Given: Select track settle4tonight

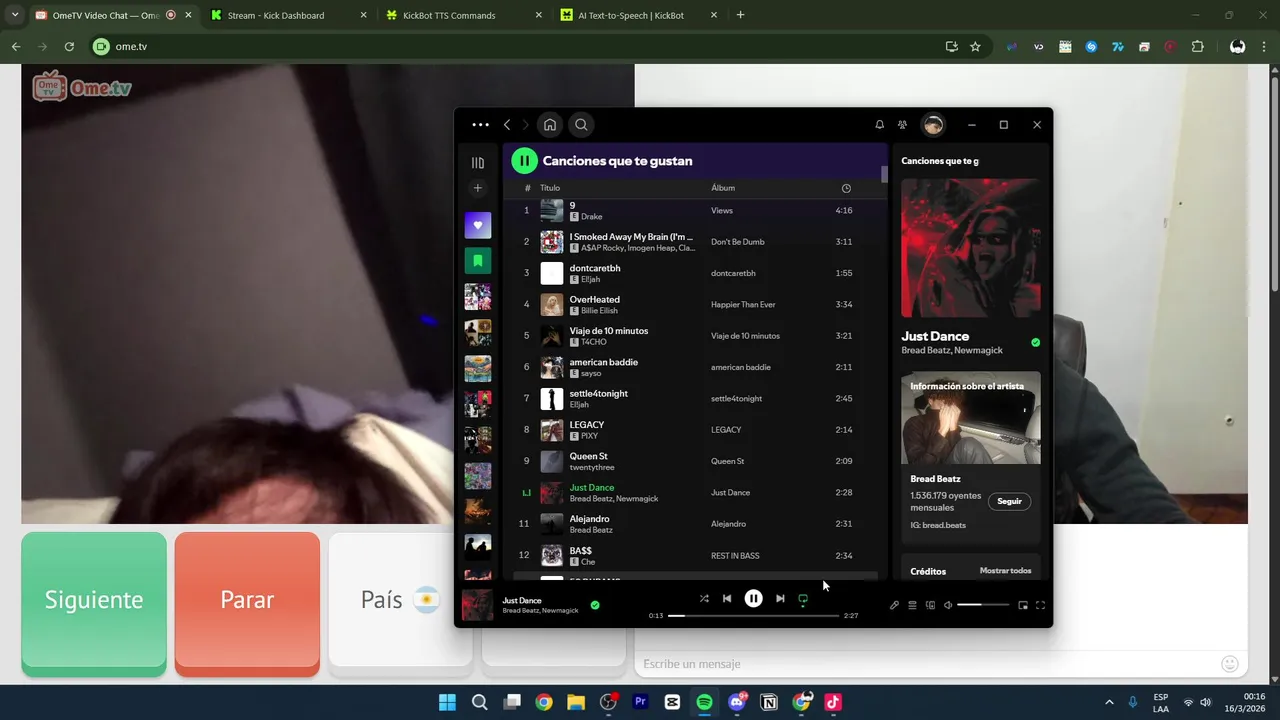Looking at the screenshot, I should coord(695,398).
